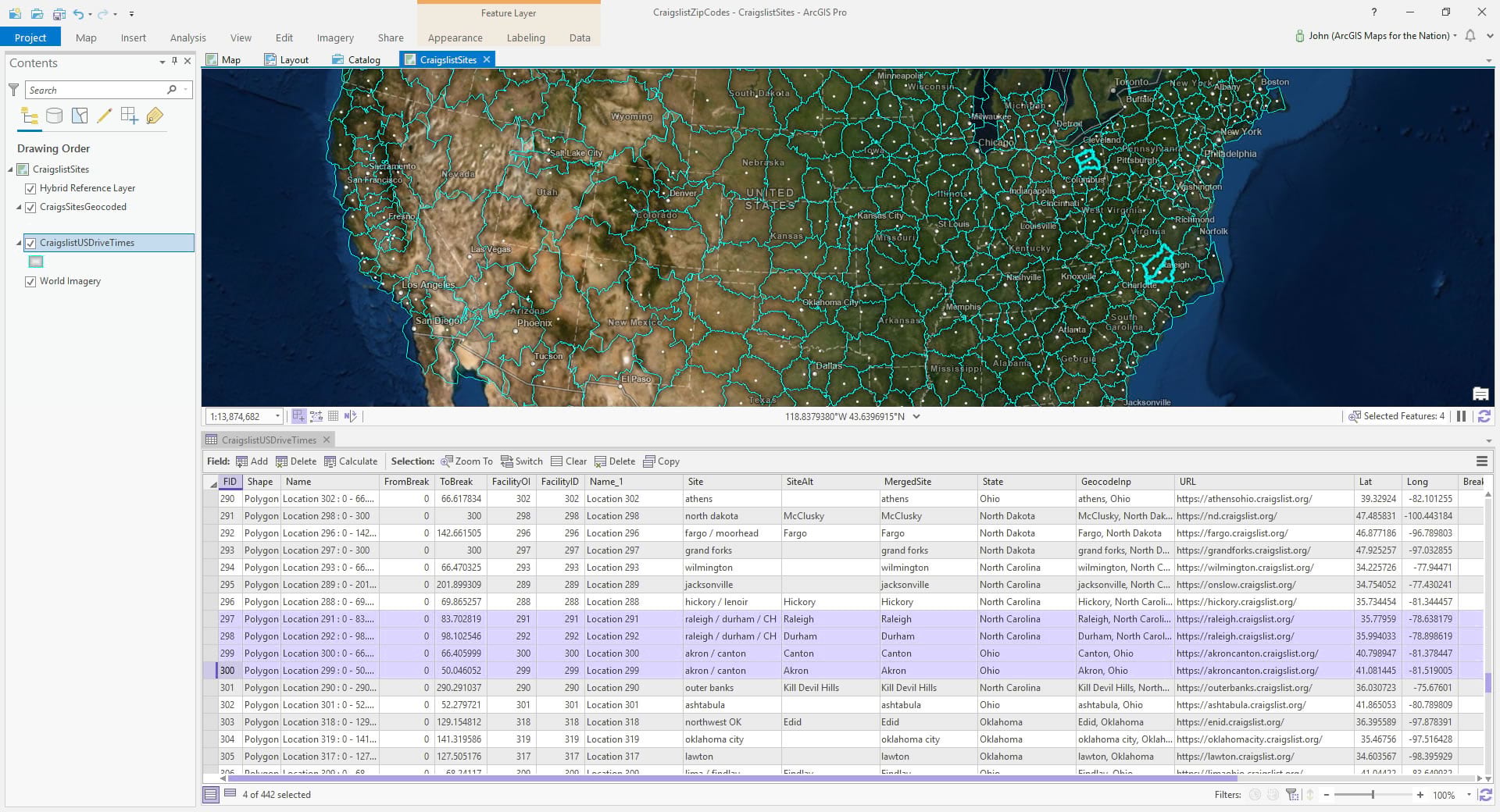
Task: Toggle CraigsSitesGeocoded layer checkbox
Action: [x=30, y=208]
